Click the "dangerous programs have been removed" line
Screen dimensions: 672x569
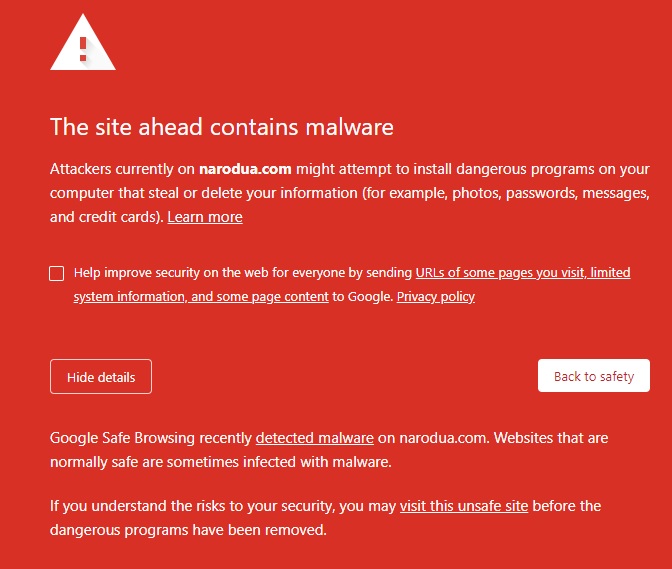[188, 530]
